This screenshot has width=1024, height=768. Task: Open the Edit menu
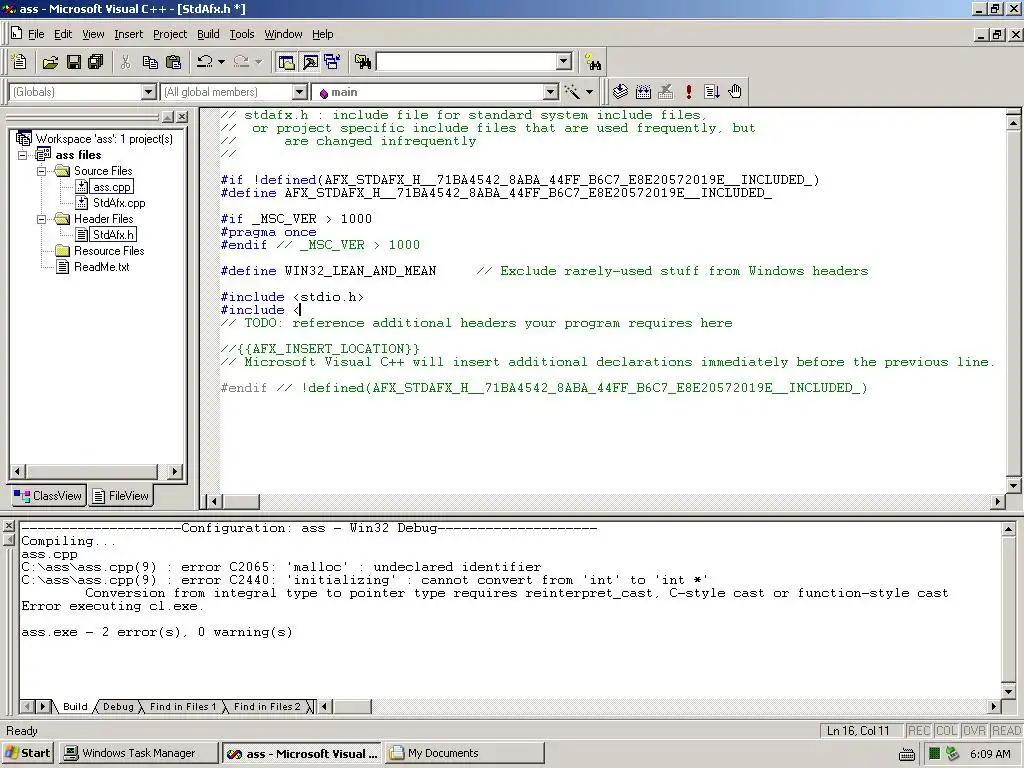point(63,34)
